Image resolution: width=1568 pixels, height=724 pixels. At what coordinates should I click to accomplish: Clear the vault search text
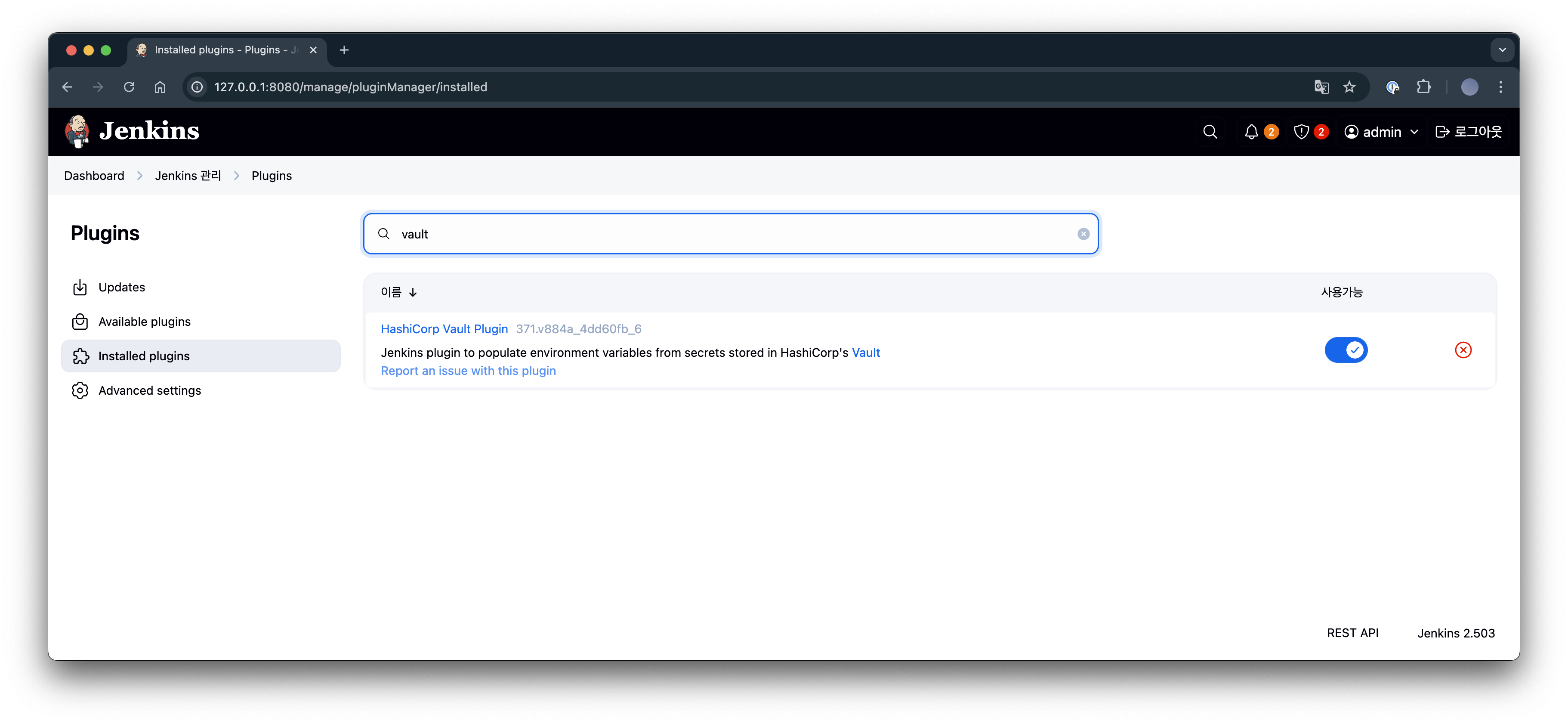(x=1083, y=234)
